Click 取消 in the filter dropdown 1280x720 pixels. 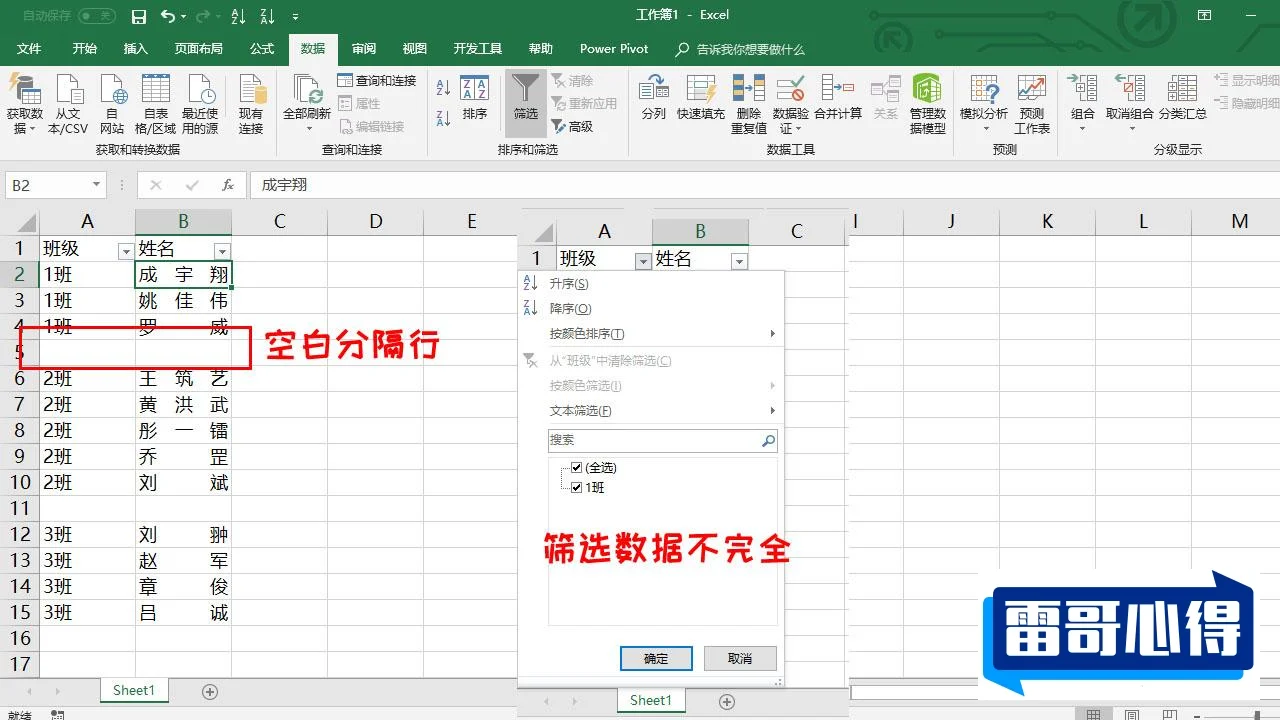740,658
